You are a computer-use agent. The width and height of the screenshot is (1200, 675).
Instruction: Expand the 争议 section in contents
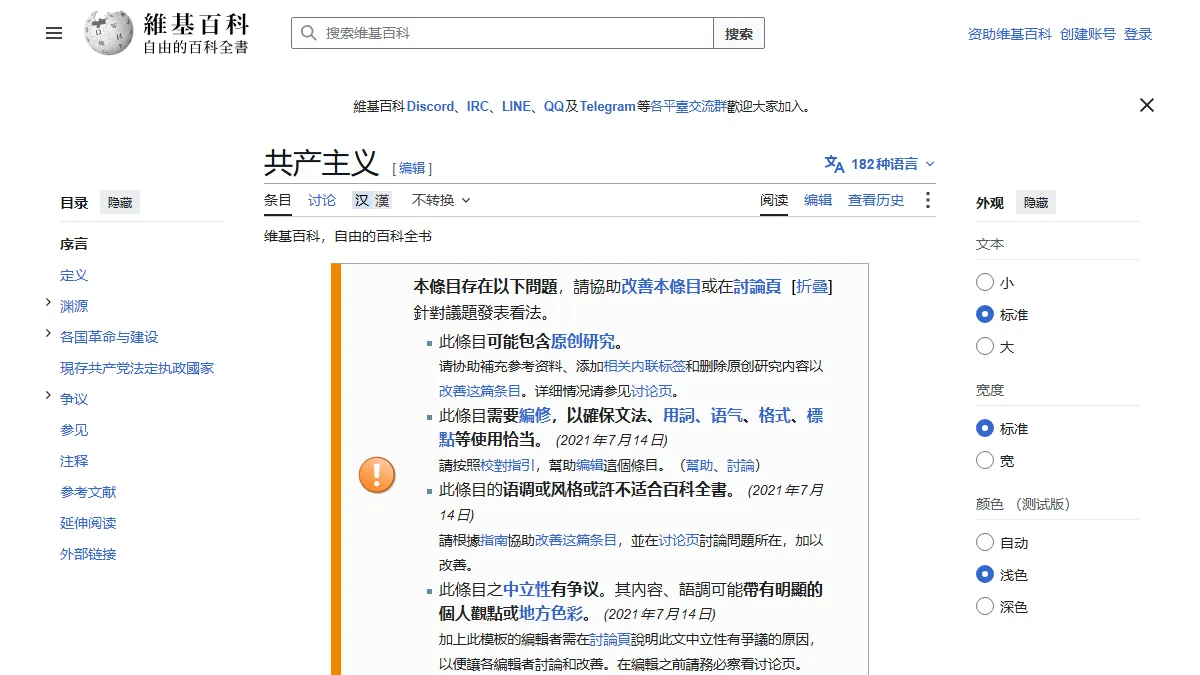point(48,396)
